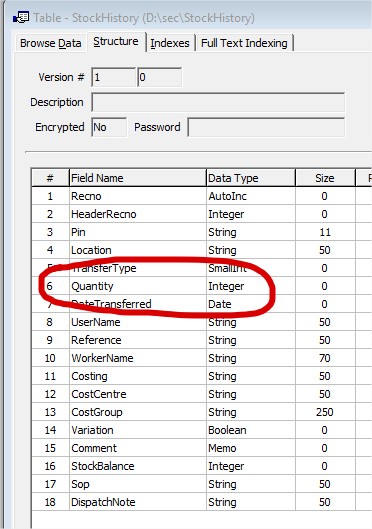
Task: Select the CostGroup field name
Action: coord(97,412)
